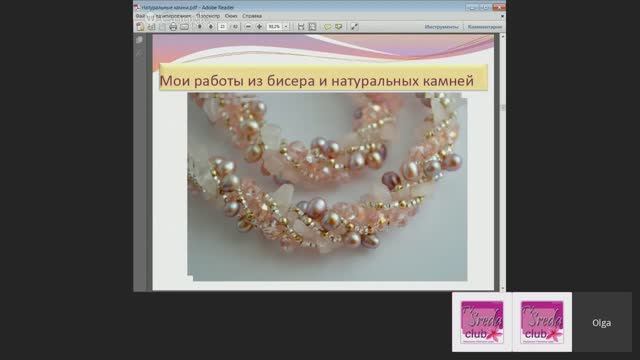Open the Файл menu
This screenshot has width=640, height=360.
click(140, 16)
